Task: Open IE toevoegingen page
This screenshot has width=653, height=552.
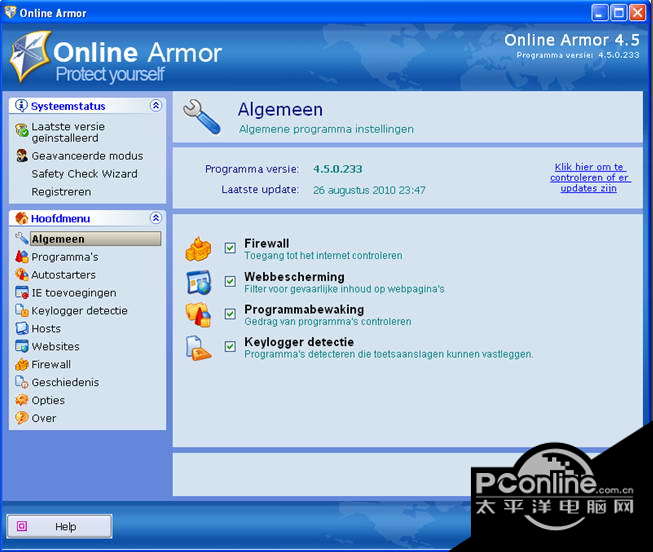Action: point(74,293)
